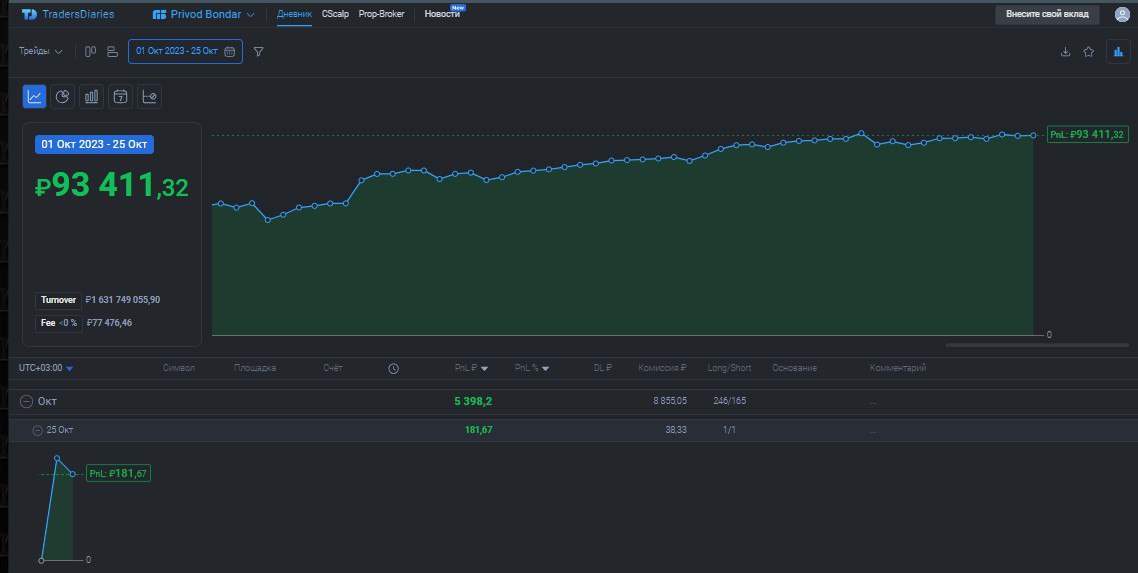Select the line chart view
This screenshot has height=573, width=1138.
[x=35, y=96]
